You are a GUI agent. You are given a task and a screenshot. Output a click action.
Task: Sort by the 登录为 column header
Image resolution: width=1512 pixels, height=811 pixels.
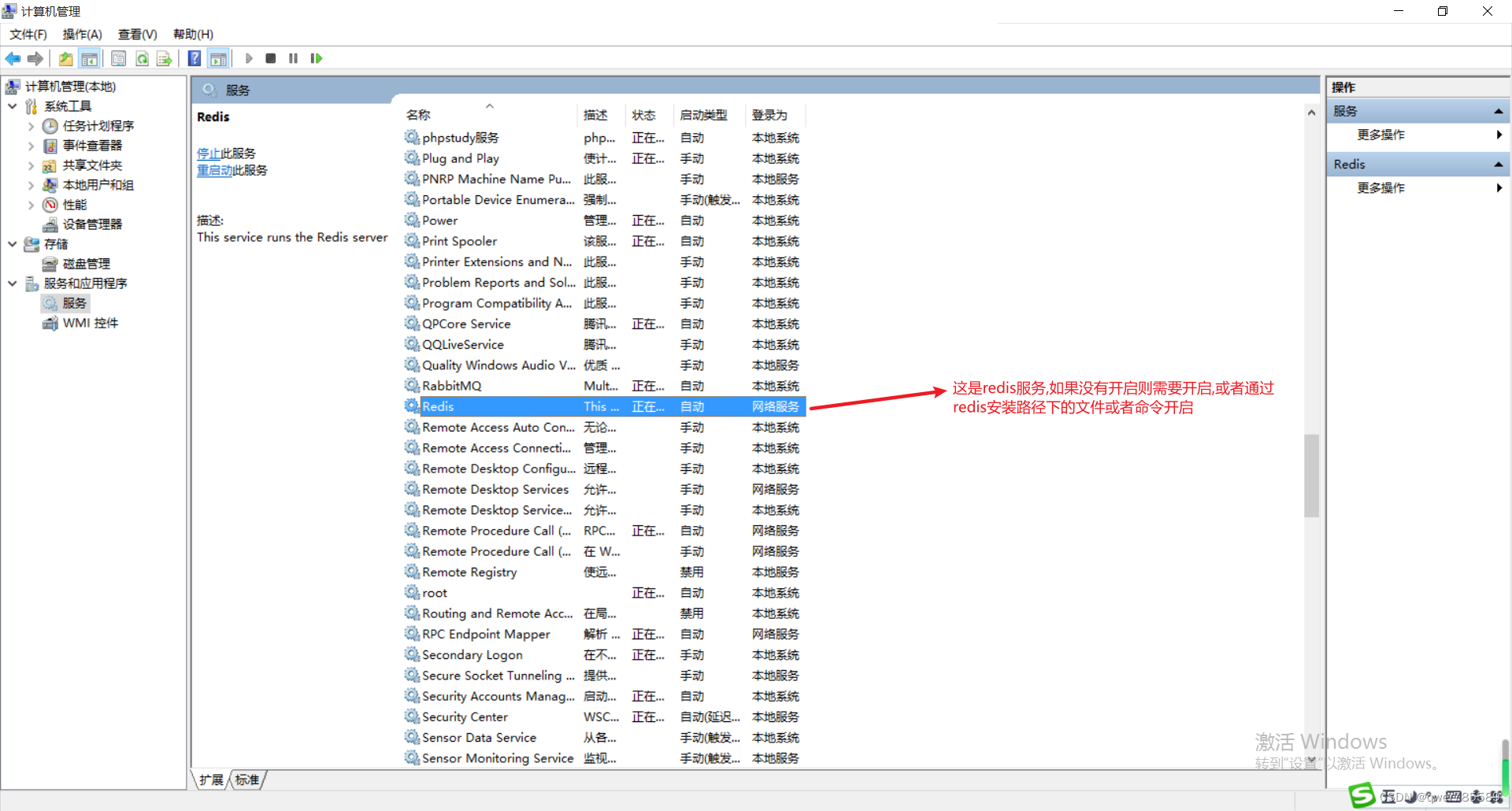pyautogui.click(x=776, y=115)
